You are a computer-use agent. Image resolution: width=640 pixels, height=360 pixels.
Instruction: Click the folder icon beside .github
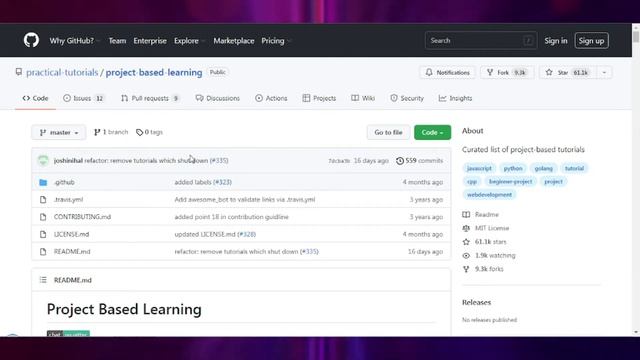click(43, 182)
